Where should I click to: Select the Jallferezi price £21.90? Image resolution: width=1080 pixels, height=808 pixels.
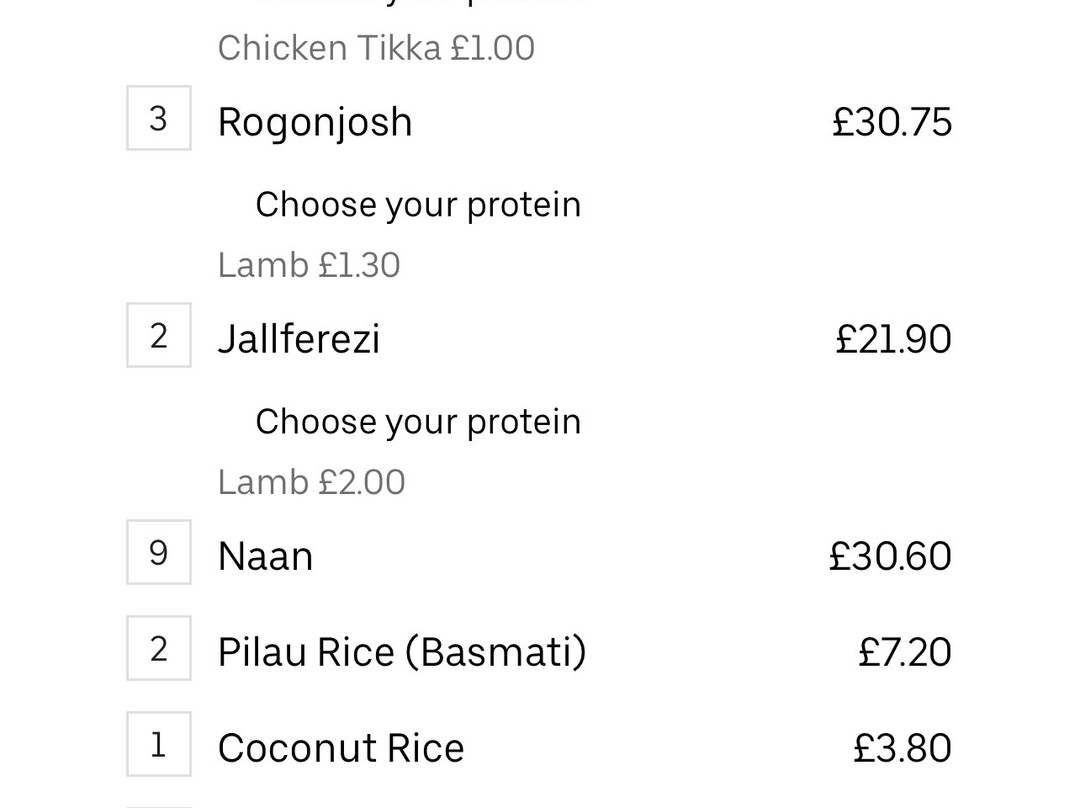893,339
